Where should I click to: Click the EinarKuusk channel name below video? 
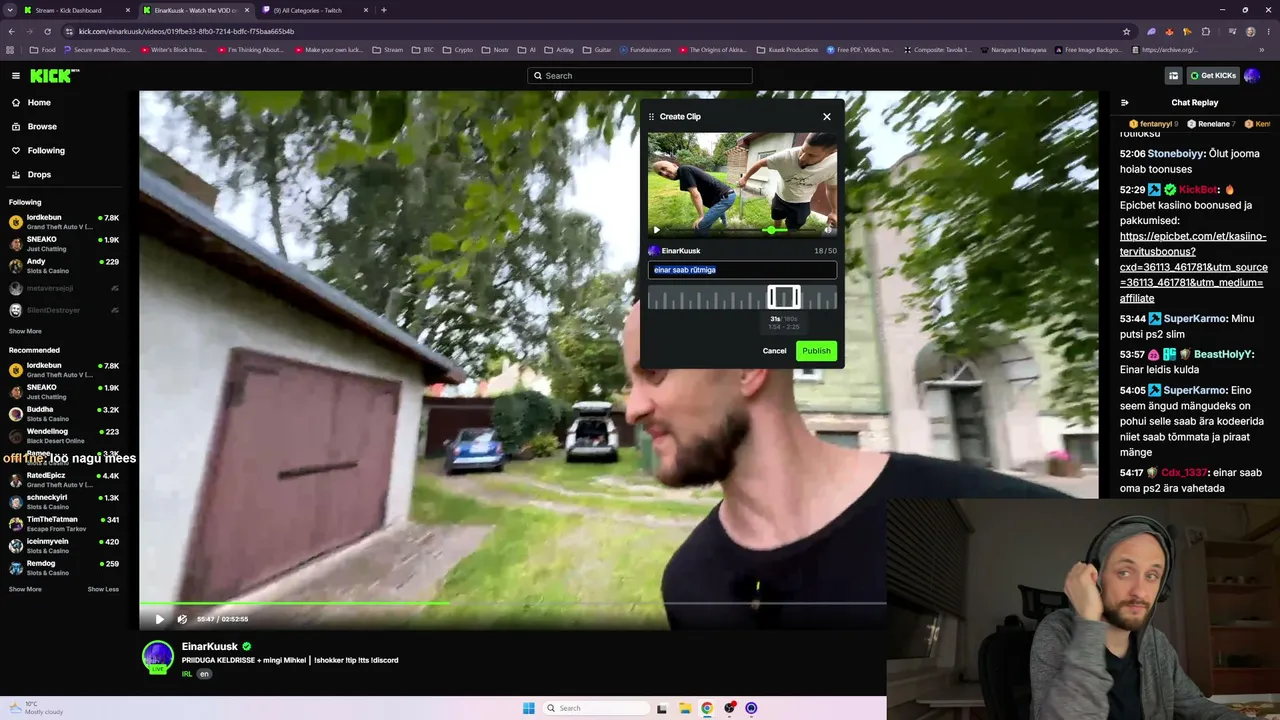(210, 647)
